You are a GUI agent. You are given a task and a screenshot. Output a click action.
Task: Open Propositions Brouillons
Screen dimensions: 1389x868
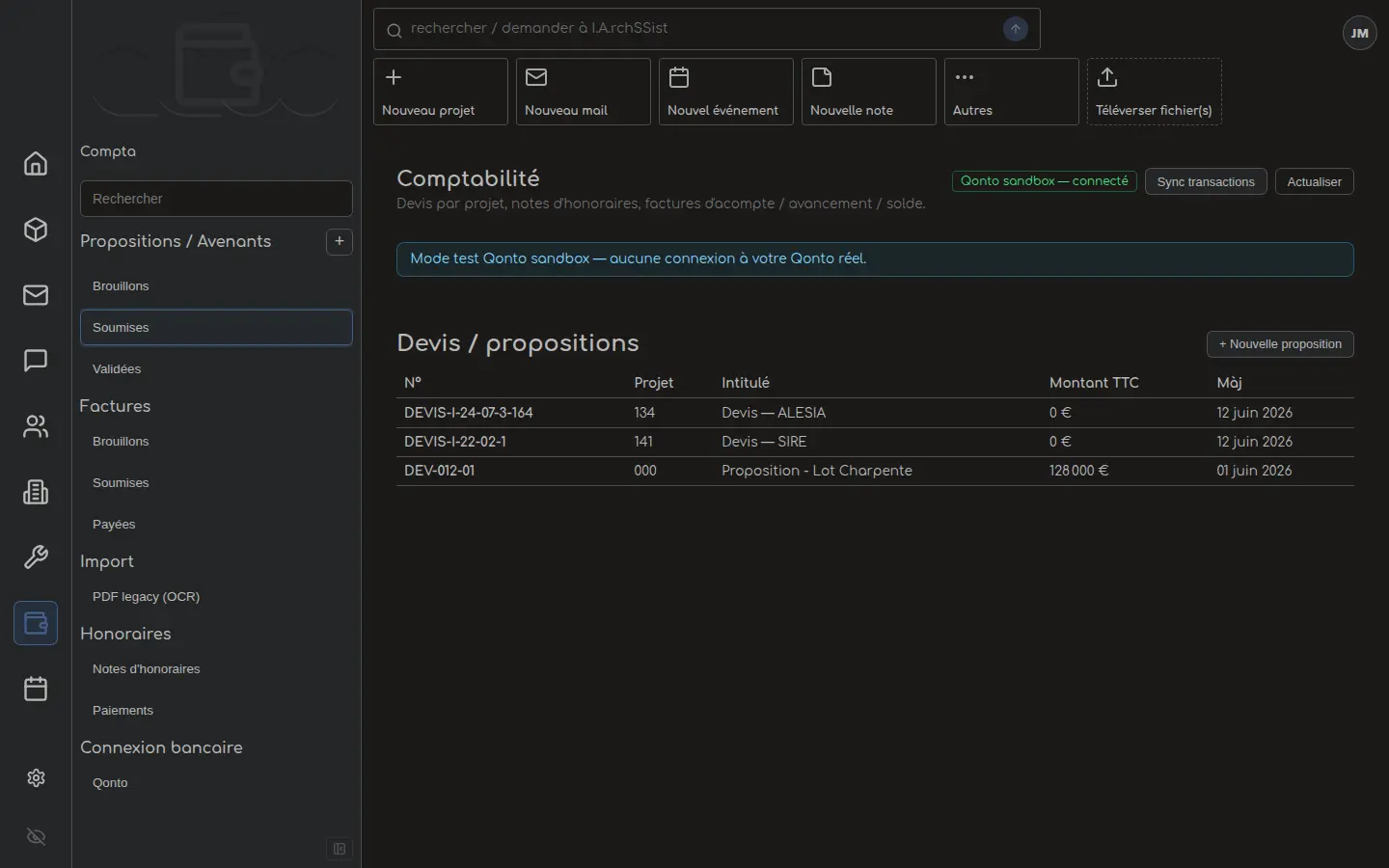point(216,286)
